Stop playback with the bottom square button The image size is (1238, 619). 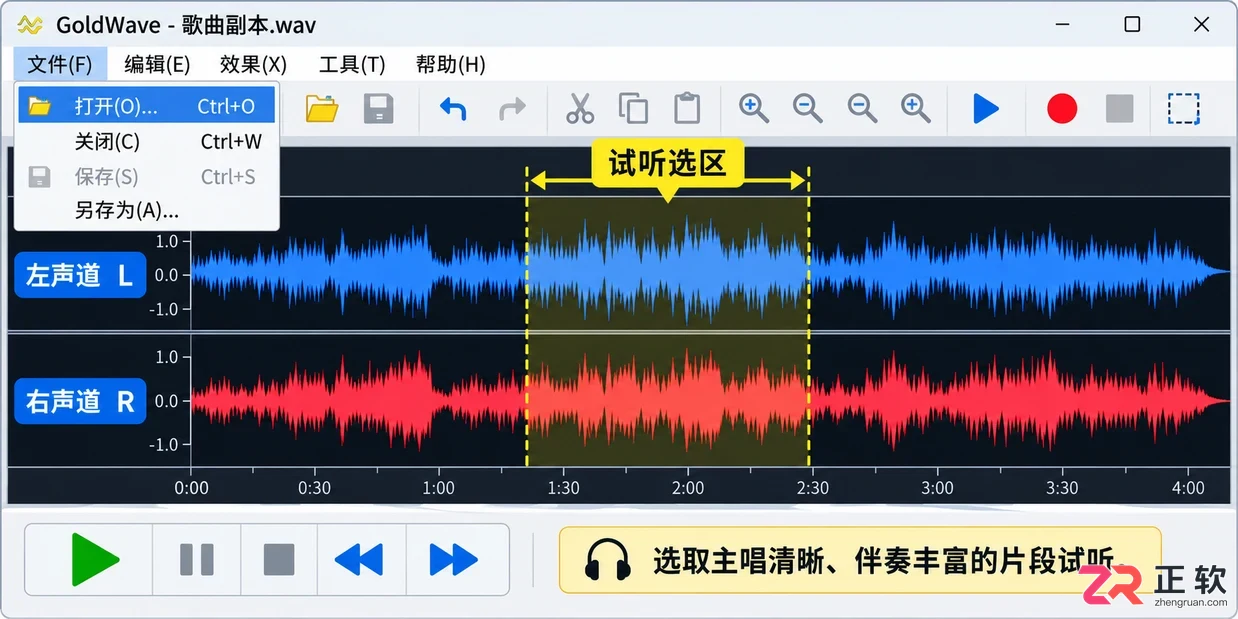(x=279, y=559)
